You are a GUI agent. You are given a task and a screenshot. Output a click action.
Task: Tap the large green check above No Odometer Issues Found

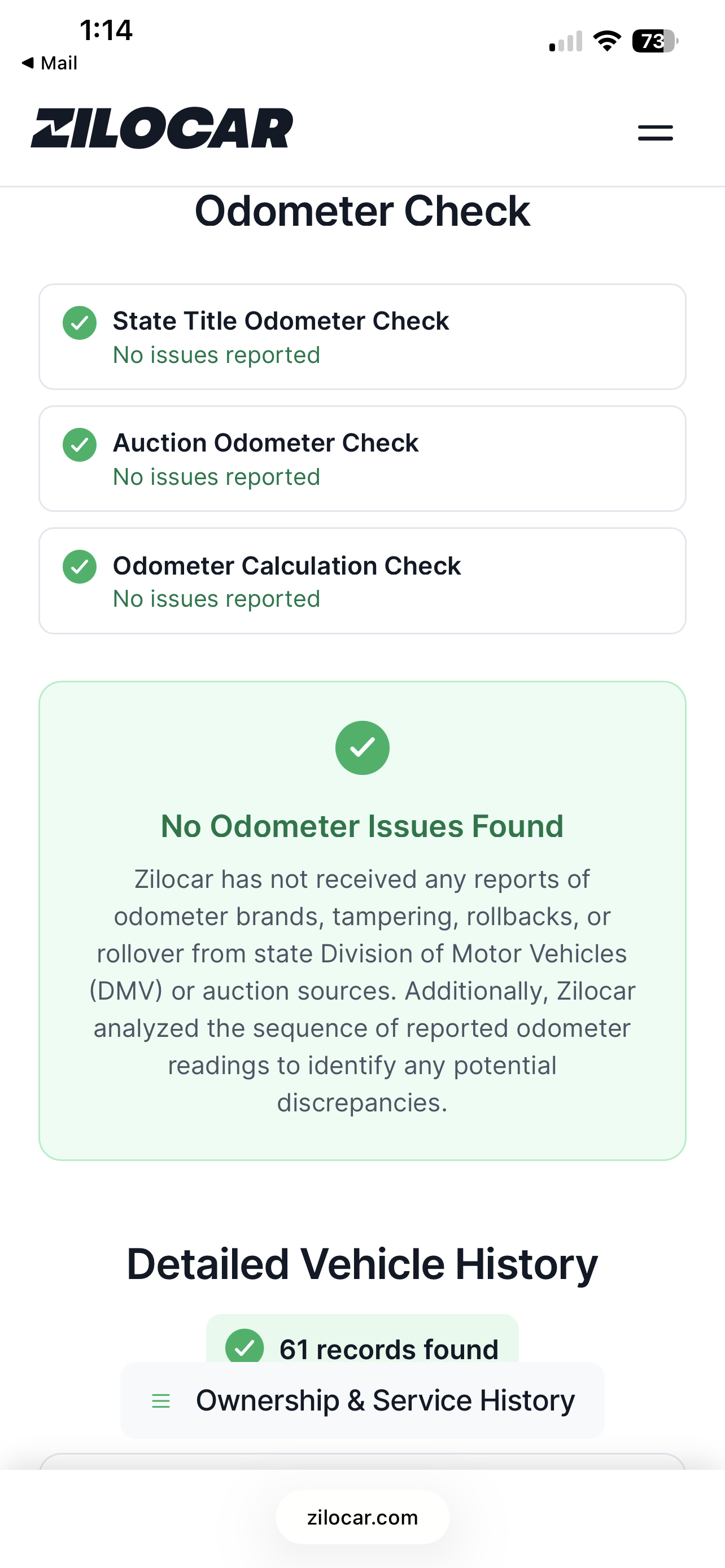[362, 747]
